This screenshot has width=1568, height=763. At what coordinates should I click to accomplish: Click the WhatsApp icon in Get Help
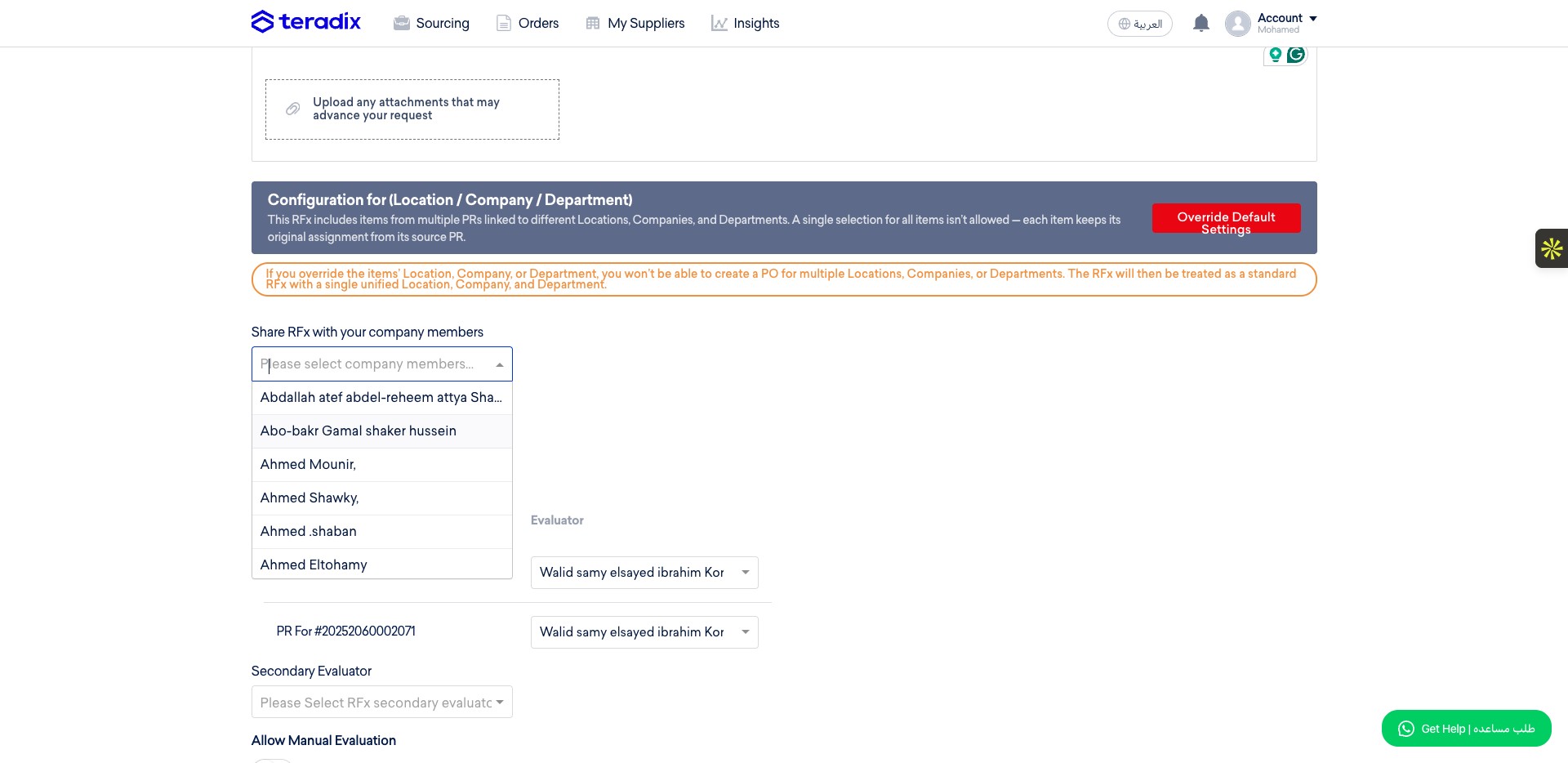point(1405,729)
